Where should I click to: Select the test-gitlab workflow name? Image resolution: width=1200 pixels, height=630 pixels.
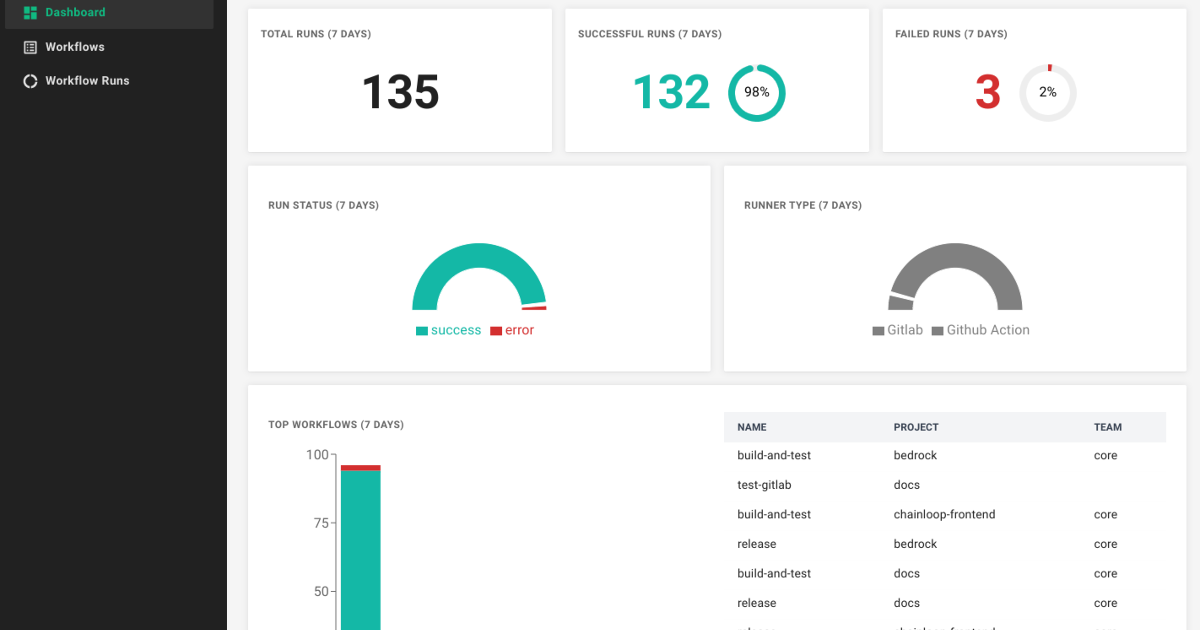764,485
